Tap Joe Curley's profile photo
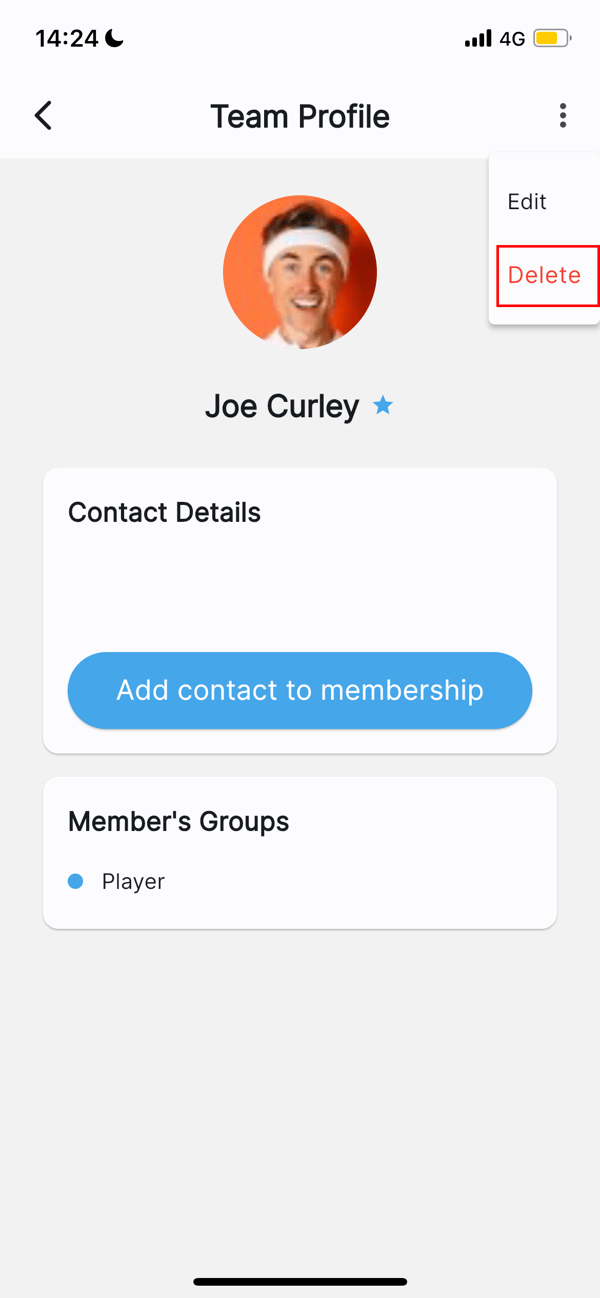The image size is (600, 1298). (300, 271)
